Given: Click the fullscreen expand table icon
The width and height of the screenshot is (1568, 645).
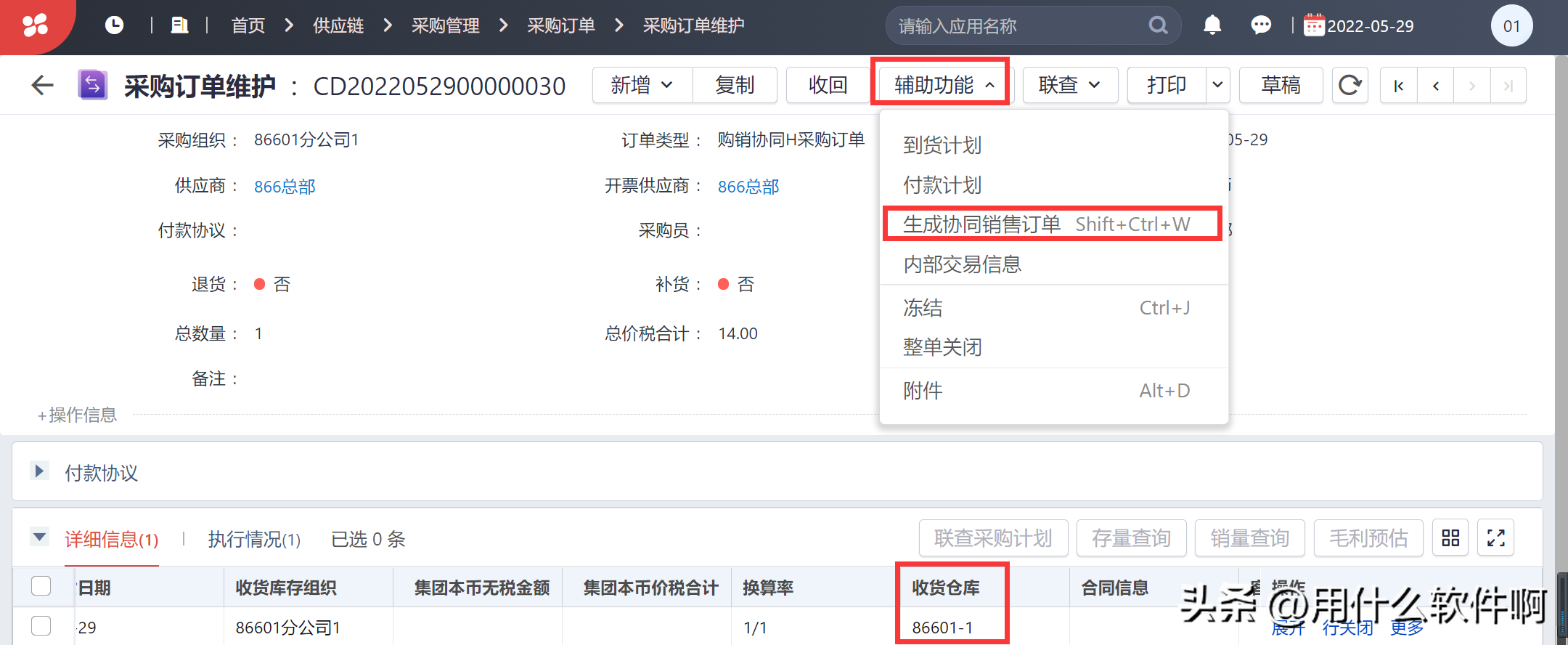Looking at the screenshot, I should pyautogui.click(x=1495, y=538).
